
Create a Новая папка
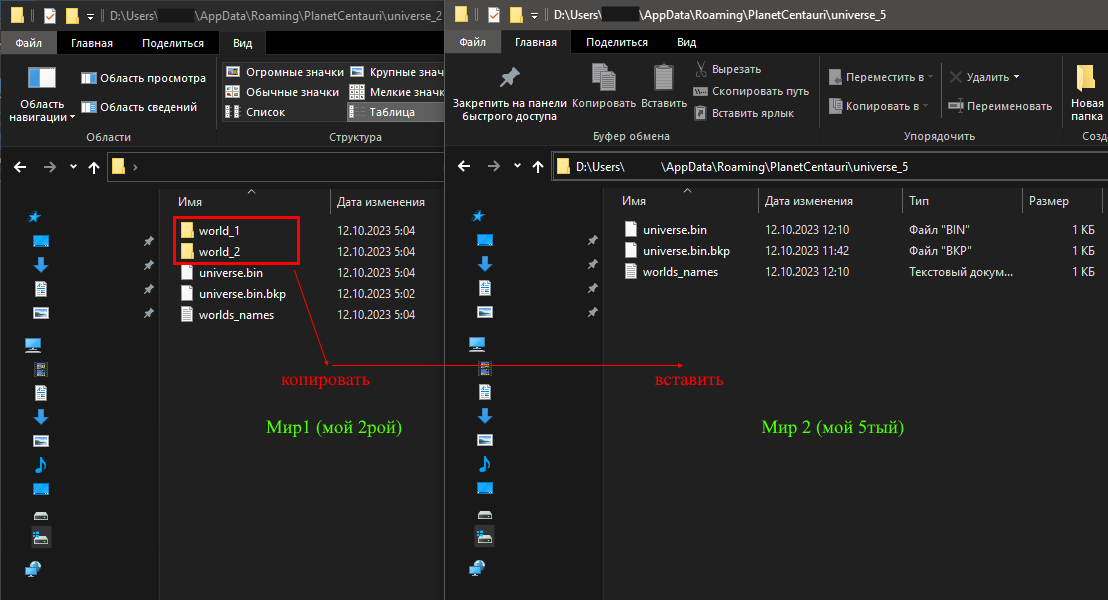click(1086, 93)
